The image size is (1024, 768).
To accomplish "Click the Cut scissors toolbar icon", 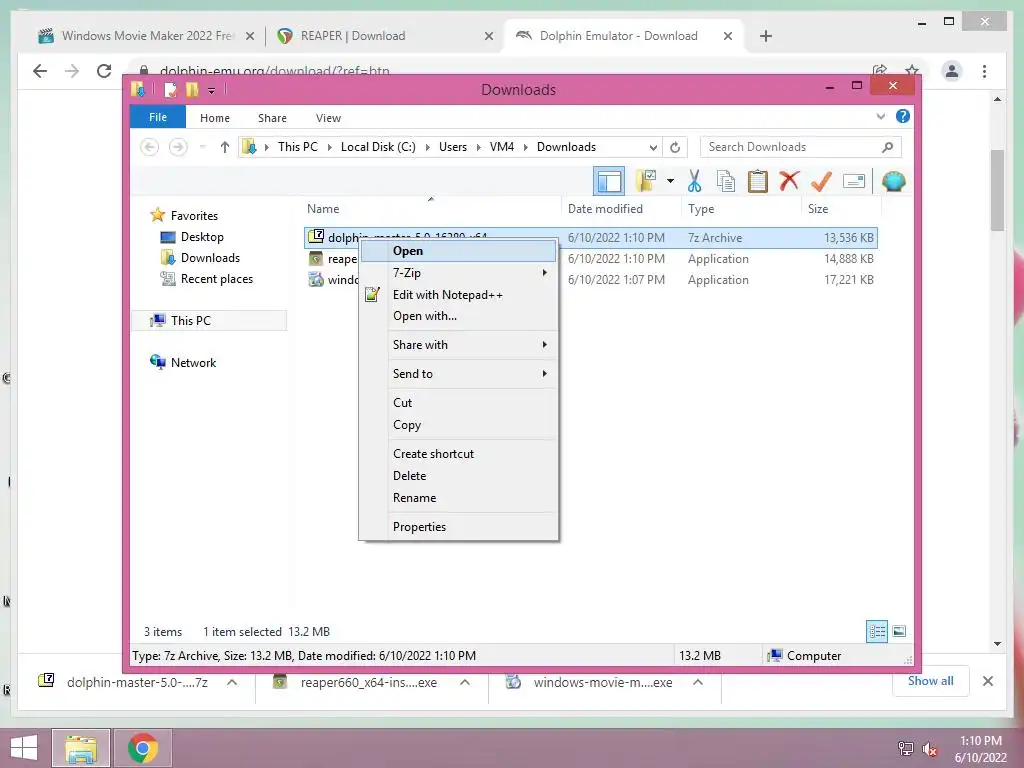I will coord(694,181).
